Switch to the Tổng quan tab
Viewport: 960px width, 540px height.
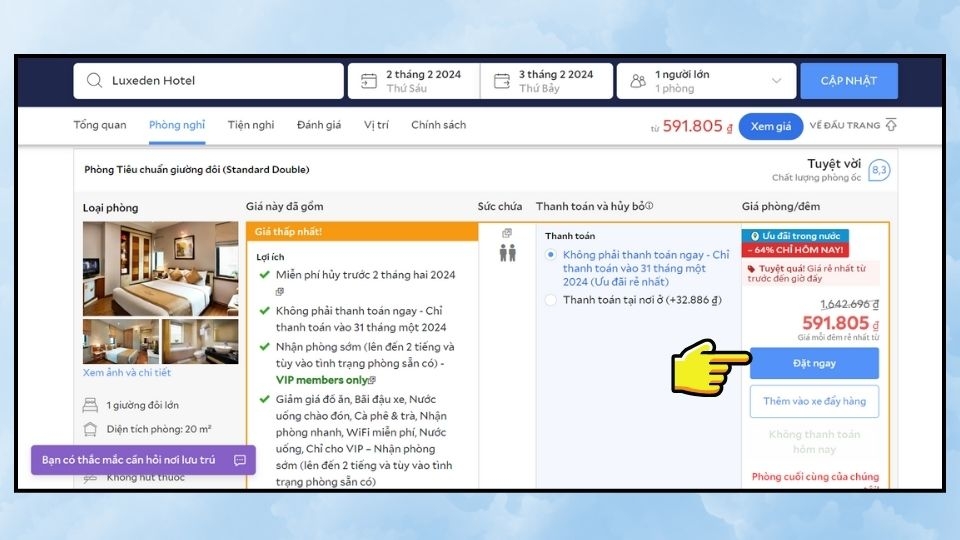100,125
